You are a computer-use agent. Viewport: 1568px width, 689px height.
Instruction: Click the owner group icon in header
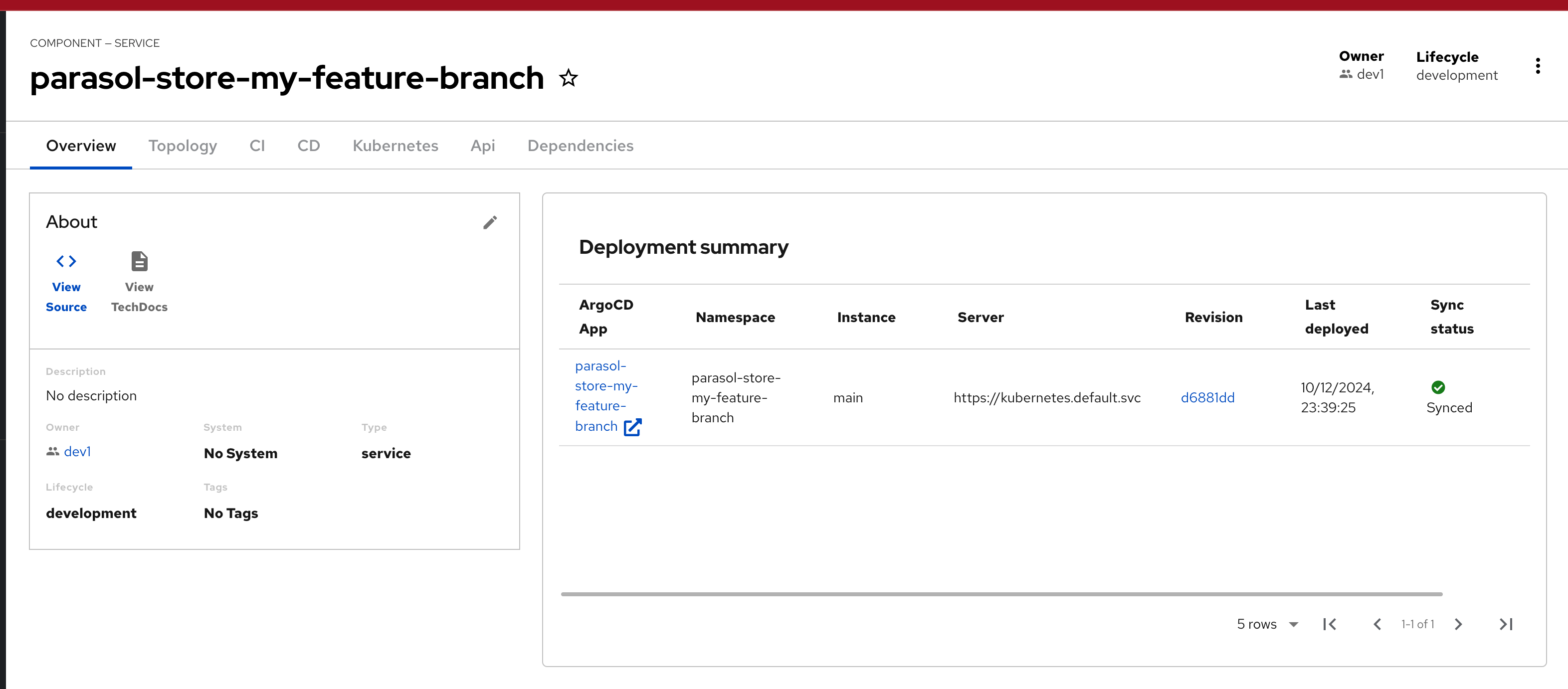pyautogui.click(x=1346, y=74)
